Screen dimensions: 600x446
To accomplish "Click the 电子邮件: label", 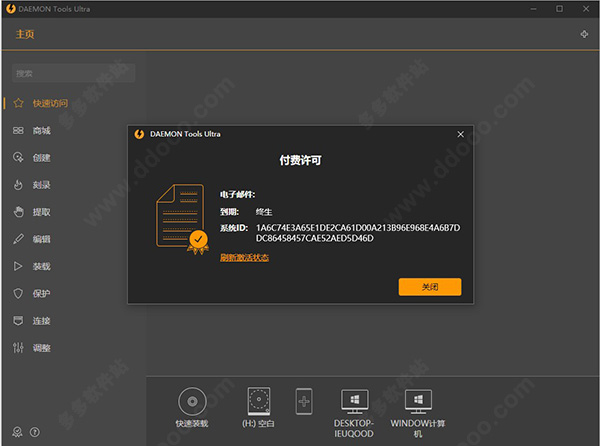I will coord(237,194).
